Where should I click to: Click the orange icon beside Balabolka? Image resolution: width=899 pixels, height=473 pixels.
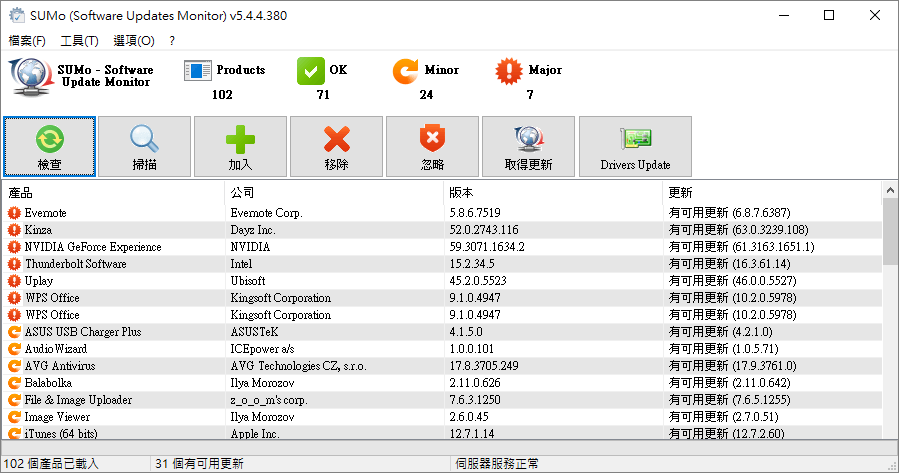coord(14,383)
